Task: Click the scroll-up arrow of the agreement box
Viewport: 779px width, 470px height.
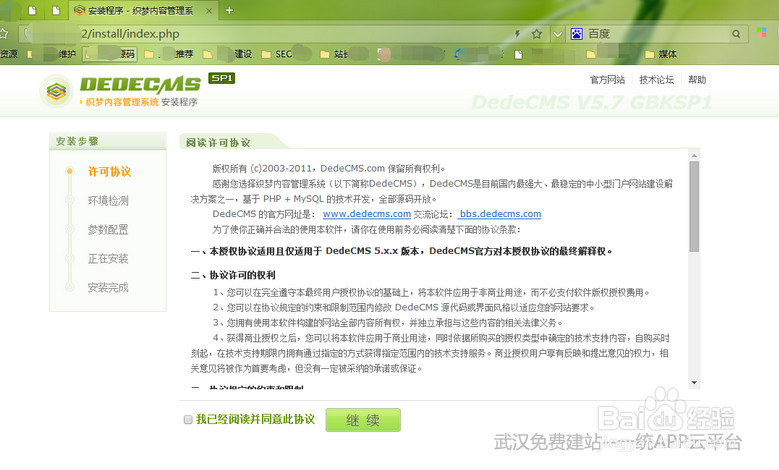Action: tap(694, 156)
